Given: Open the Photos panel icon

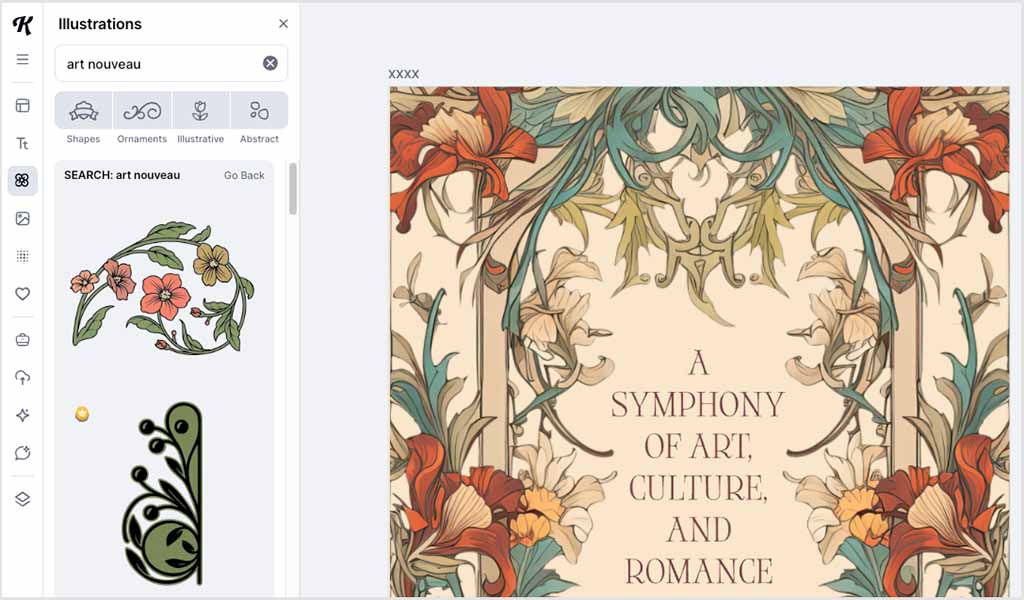Looking at the screenshot, I should coord(22,219).
